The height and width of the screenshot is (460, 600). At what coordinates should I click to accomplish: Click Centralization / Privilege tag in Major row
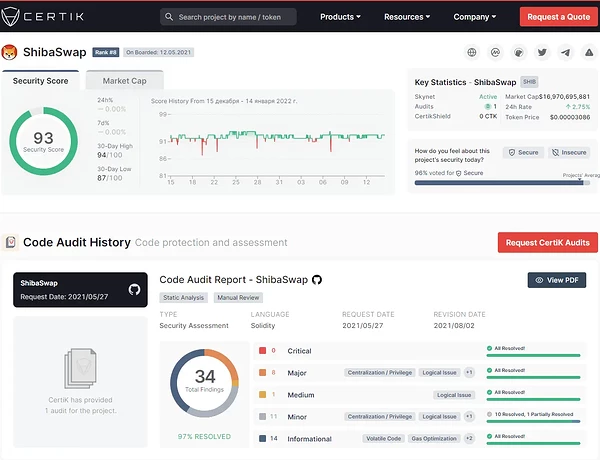[380, 373]
